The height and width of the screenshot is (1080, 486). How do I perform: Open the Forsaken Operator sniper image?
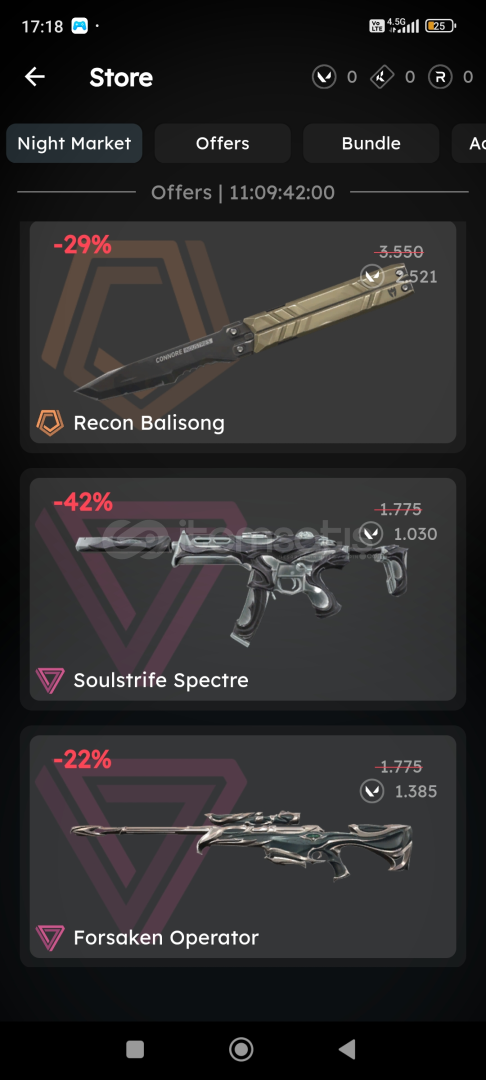point(241,844)
